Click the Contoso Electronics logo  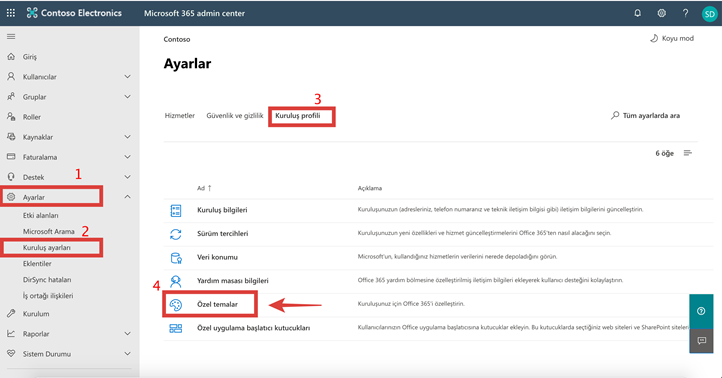[74, 13]
